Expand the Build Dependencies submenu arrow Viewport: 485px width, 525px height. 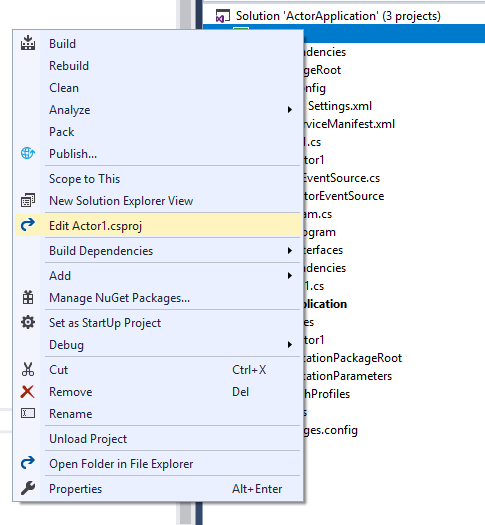[x=290, y=250]
